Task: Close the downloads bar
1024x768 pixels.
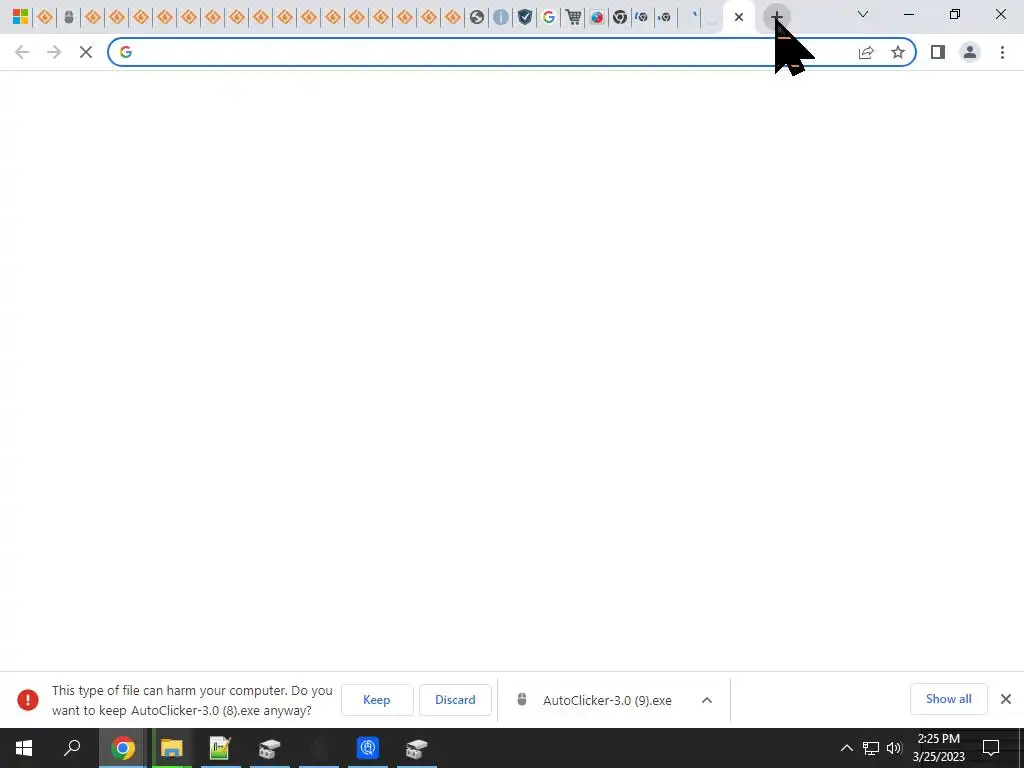Action: point(1006,699)
